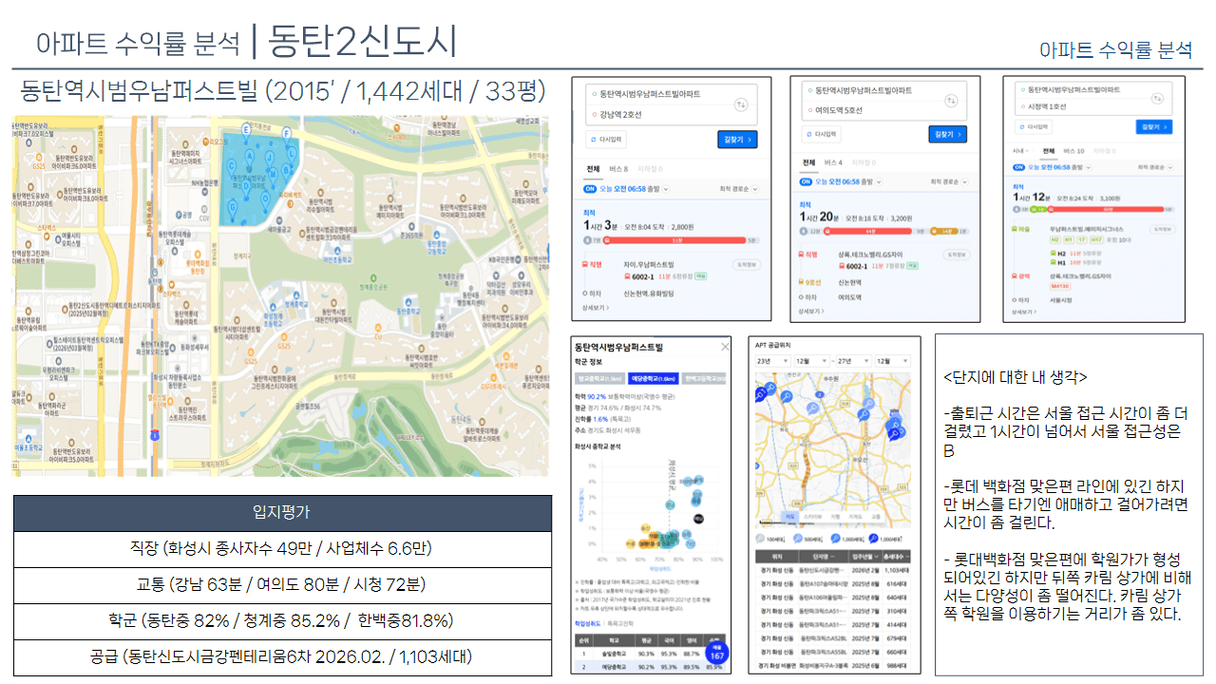This screenshot has width=1216, height=684.
Task: Click red 51분 bus segment bar in 강남역 route
Action: [x=675, y=240]
